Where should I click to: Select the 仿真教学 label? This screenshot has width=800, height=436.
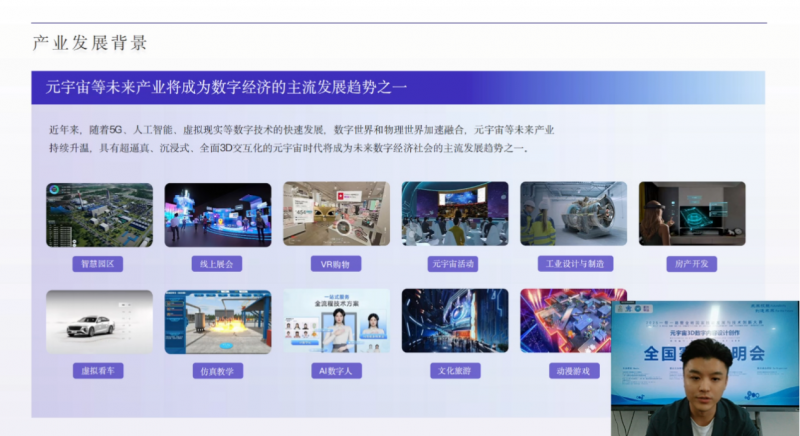(x=217, y=370)
